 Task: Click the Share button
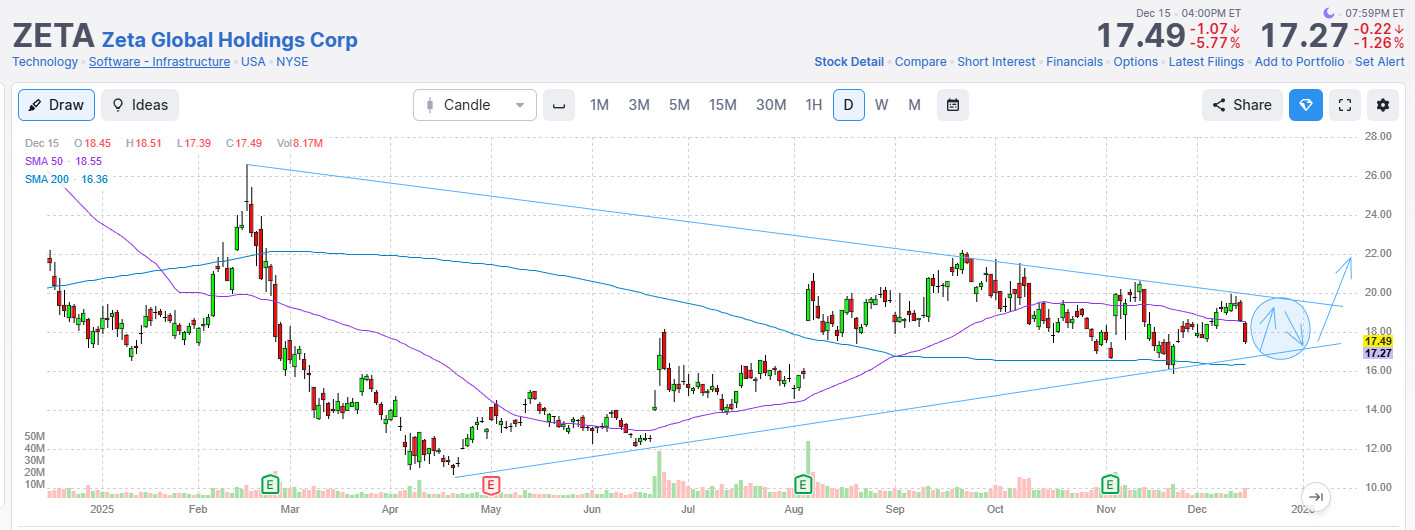point(1242,105)
